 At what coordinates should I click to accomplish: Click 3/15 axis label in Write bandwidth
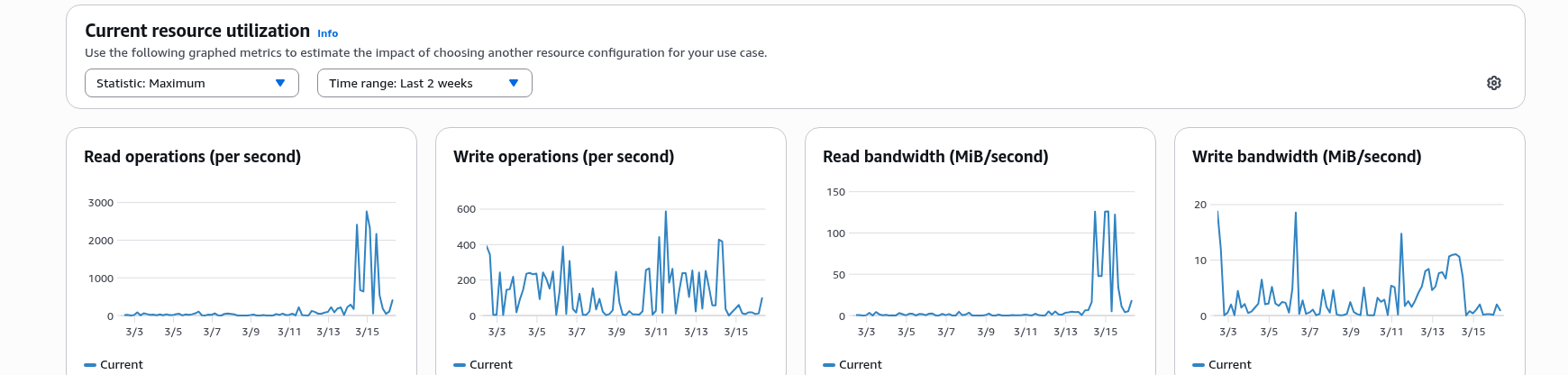[x=1473, y=332]
